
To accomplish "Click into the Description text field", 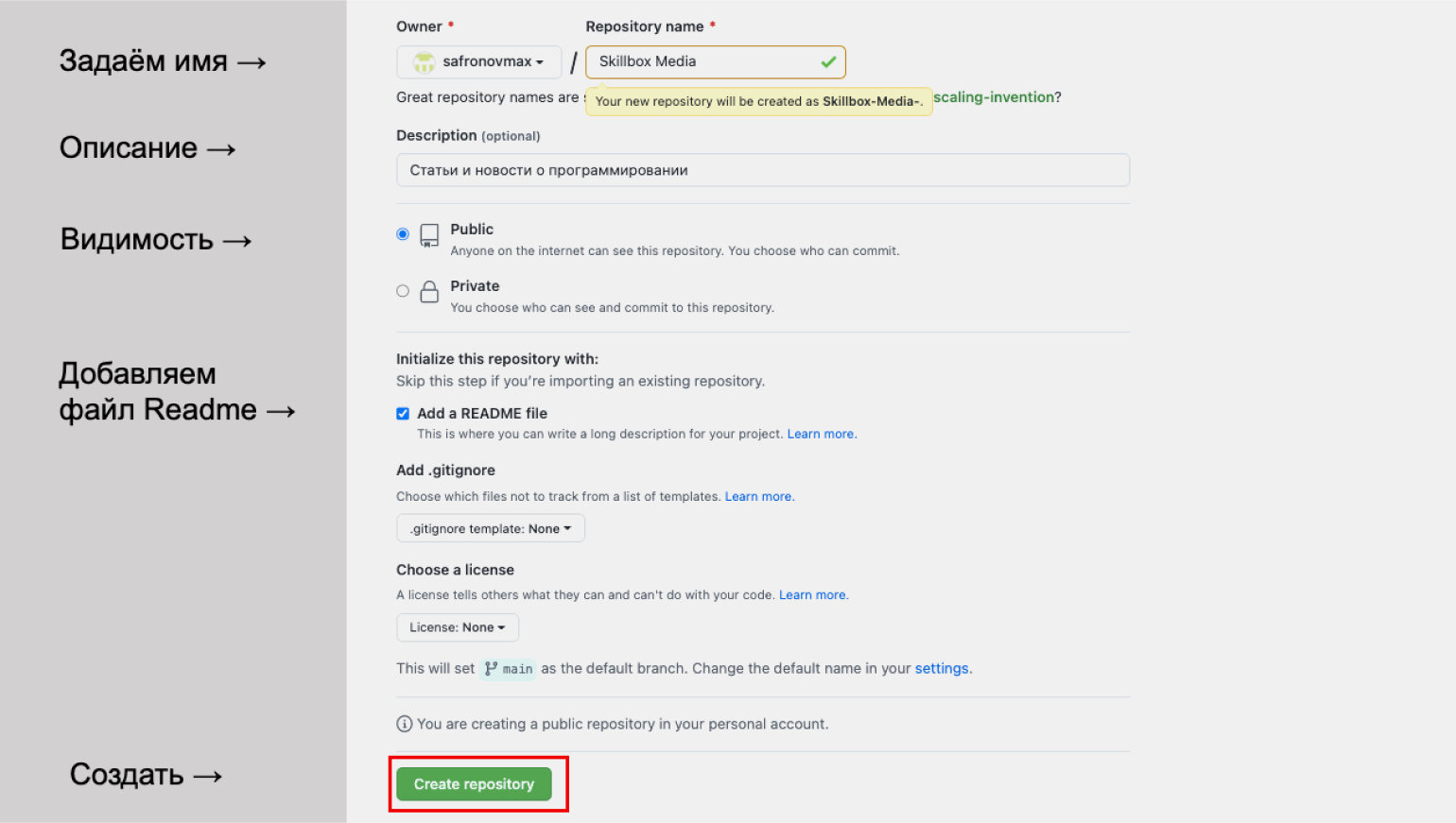I will [x=763, y=170].
